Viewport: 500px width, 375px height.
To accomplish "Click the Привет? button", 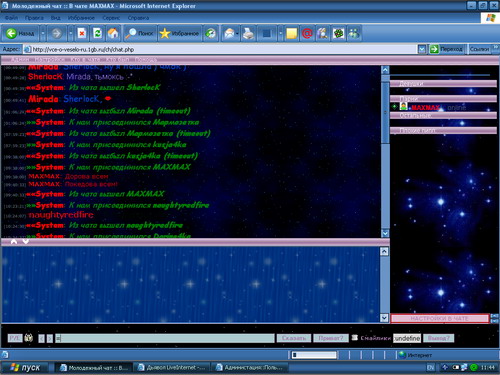I will pyautogui.click(x=331, y=338).
